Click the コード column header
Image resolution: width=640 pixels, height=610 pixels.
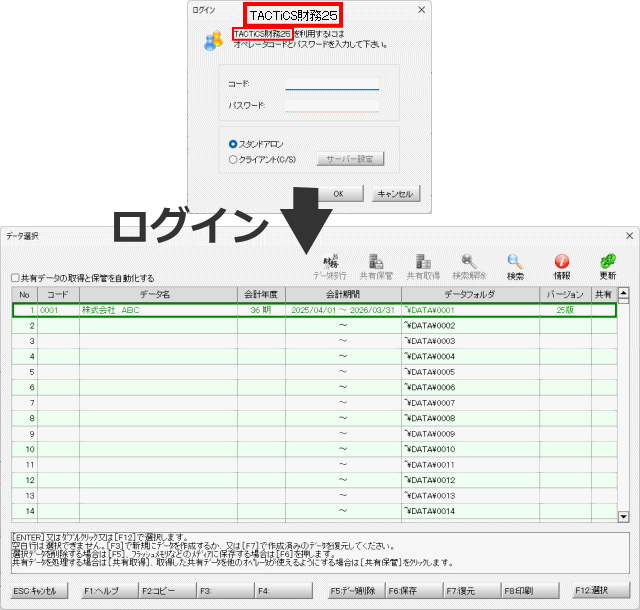[58, 294]
